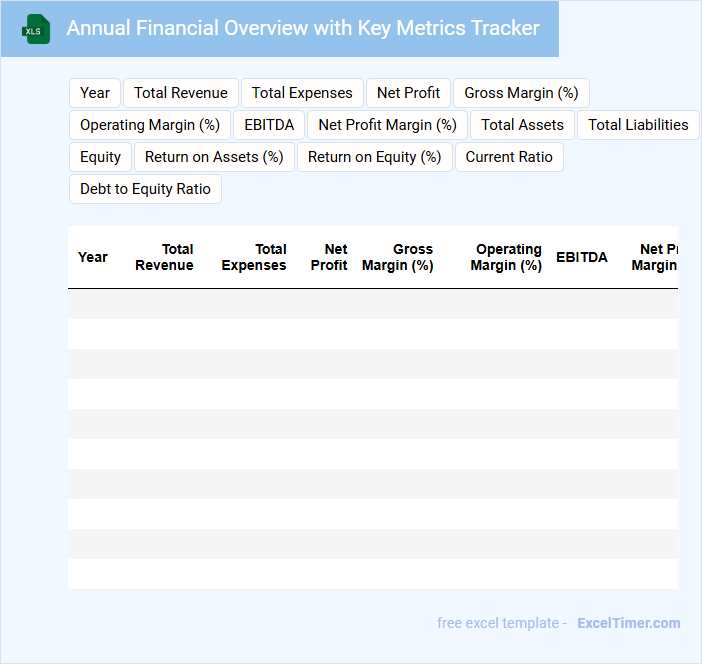
Task: Click the EBITDA column header in table
Action: tap(581, 257)
